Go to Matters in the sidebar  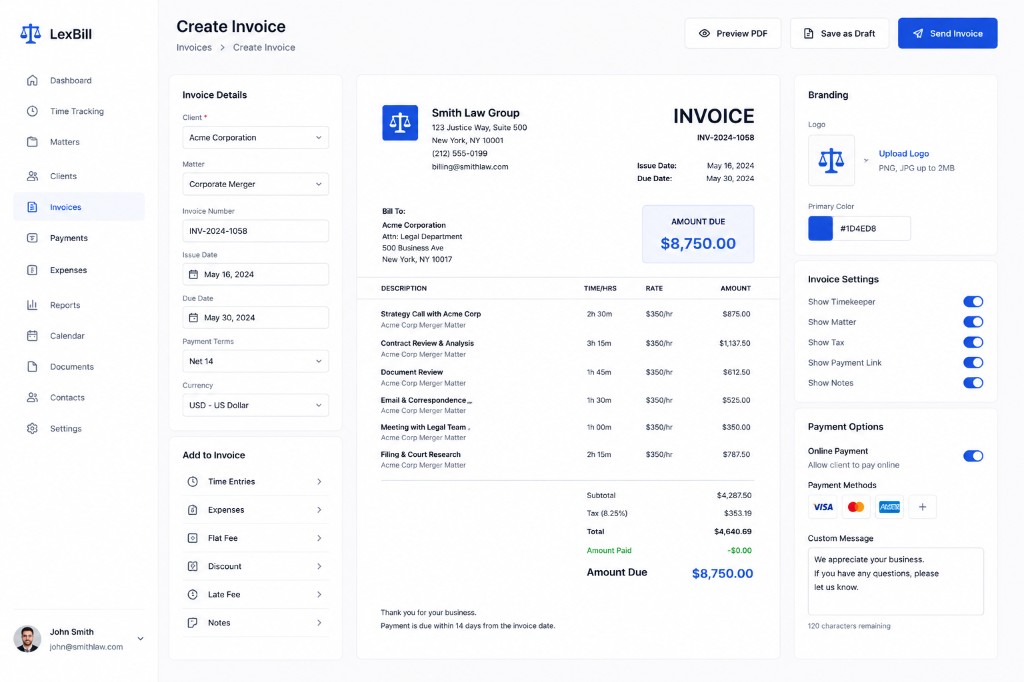click(78, 142)
